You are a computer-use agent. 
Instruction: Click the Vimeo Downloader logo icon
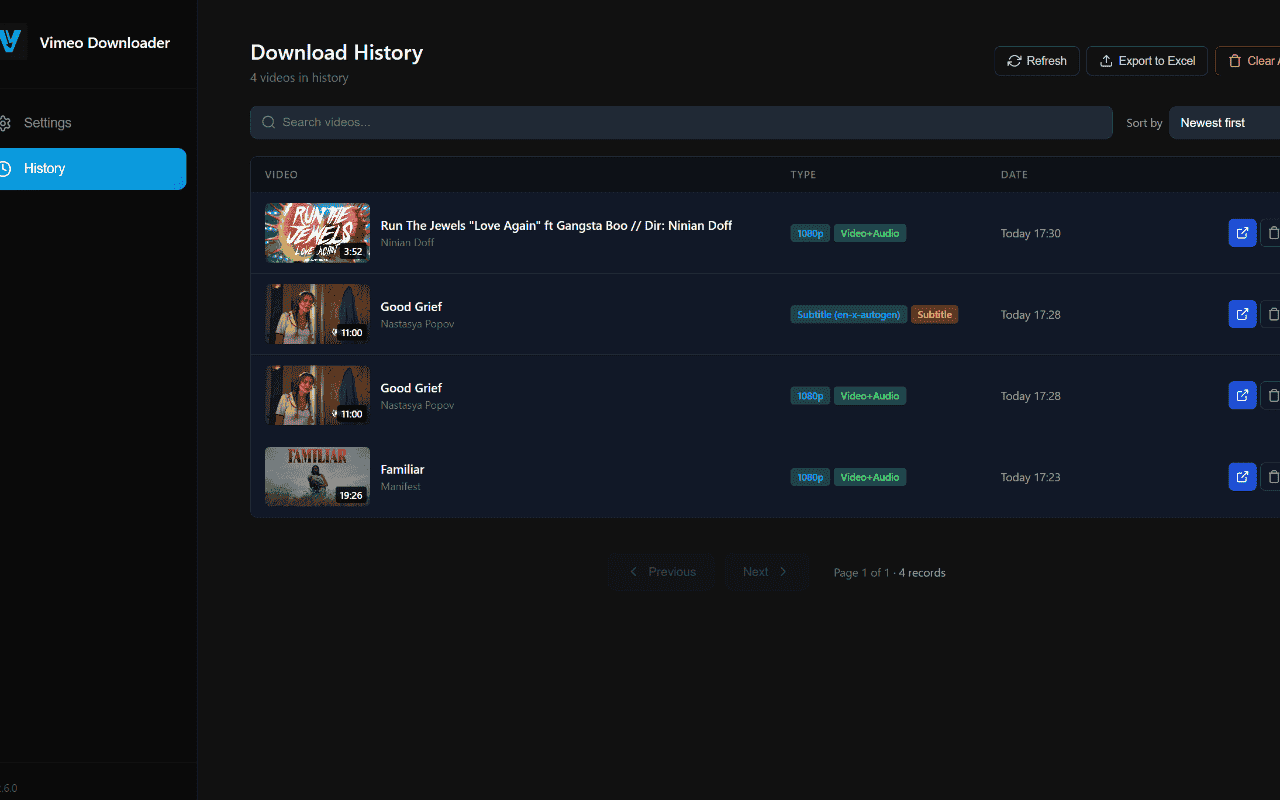coord(10,42)
